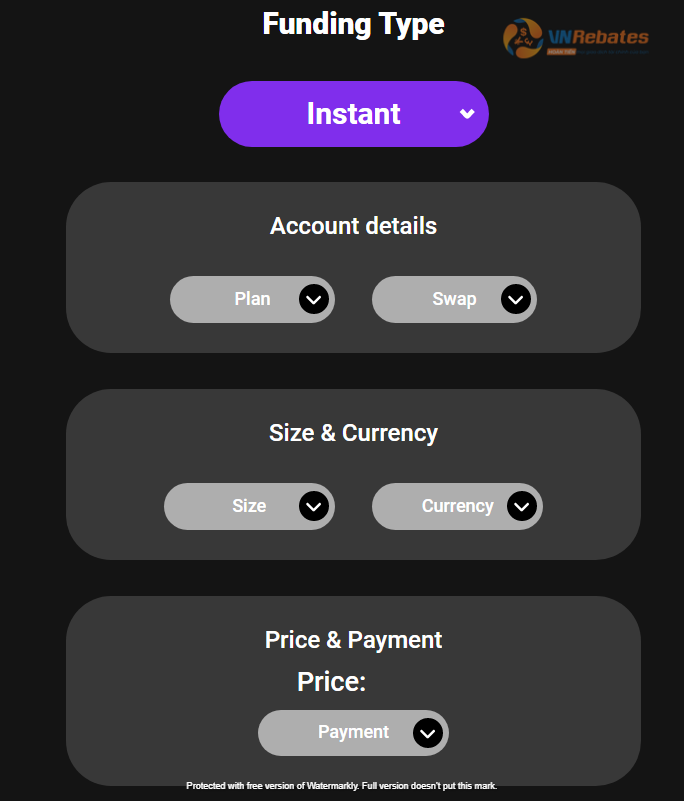This screenshot has width=684, height=801.
Task: Expand the Plan dropdown
Action: [252, 299]
